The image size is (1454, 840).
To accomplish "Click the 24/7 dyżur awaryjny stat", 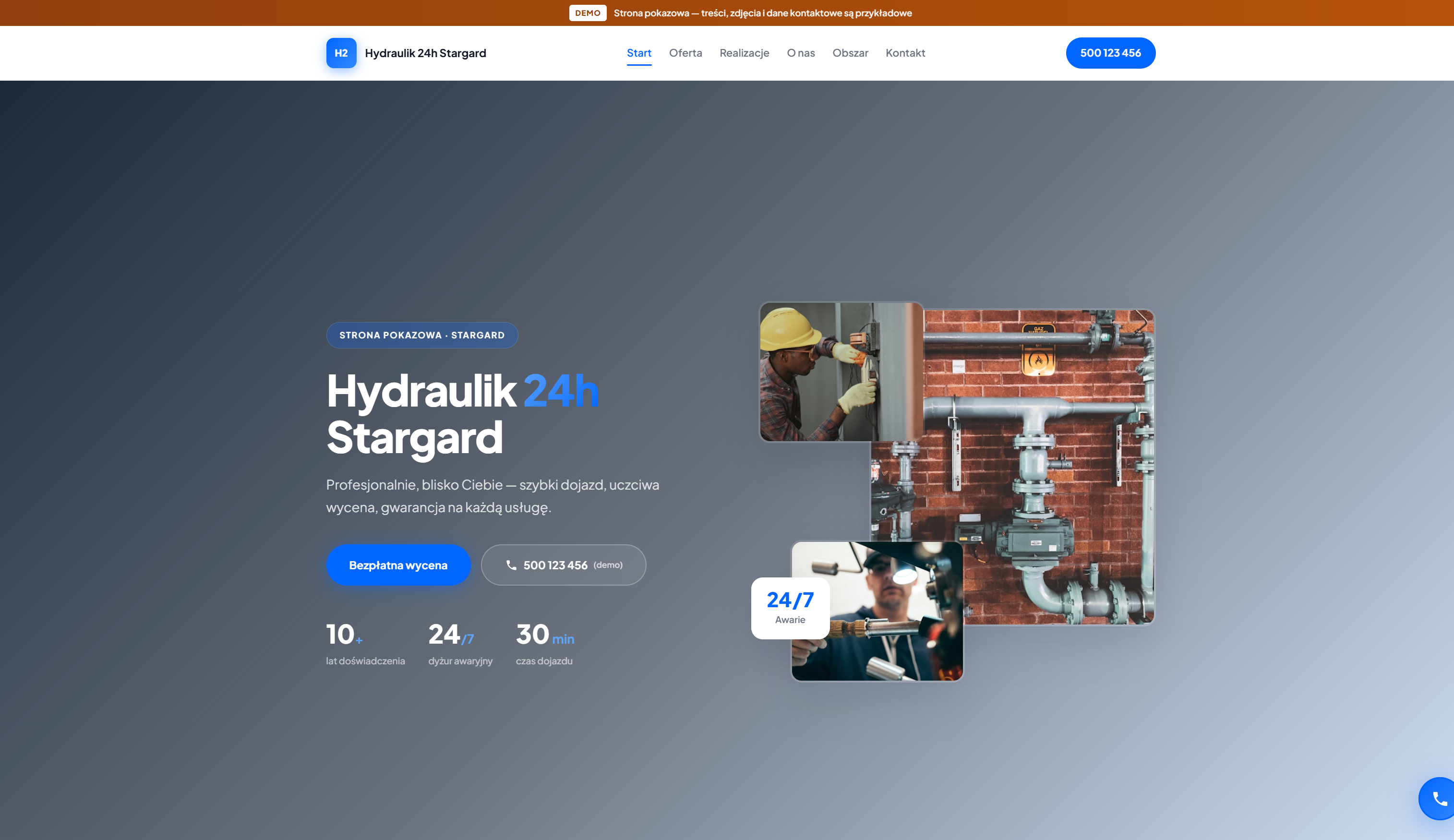I will pyautogui.click(x=460, y=643).
